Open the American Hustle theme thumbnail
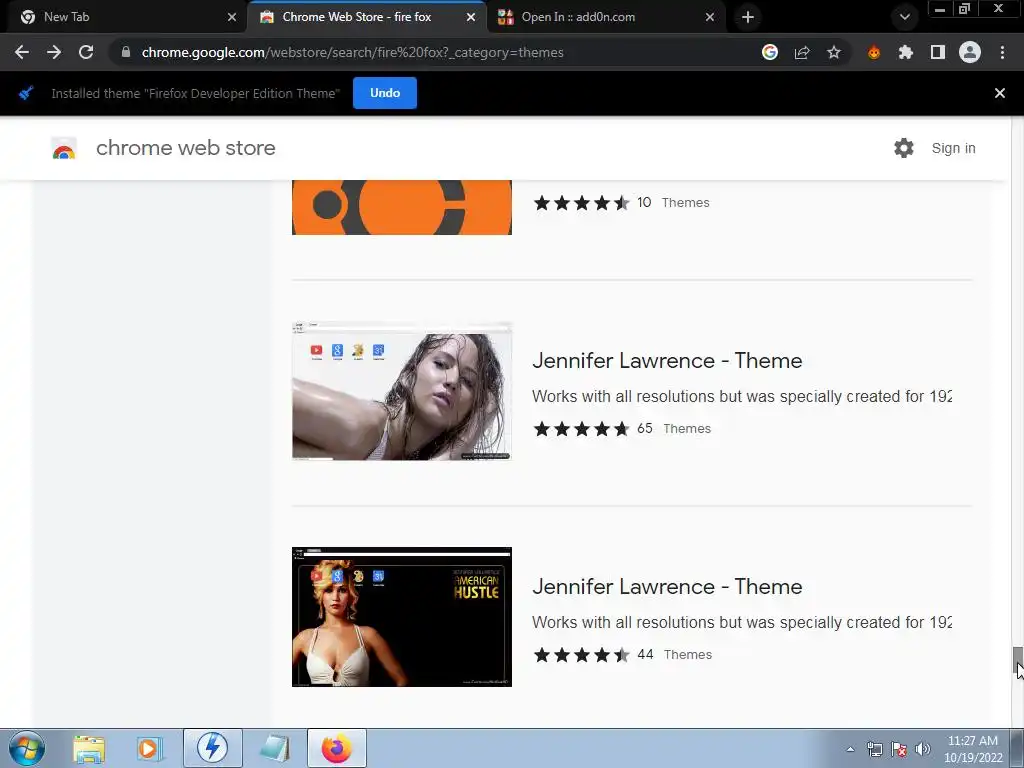The height and width of the screenshot is (768, 1024). pyautogui.click(x=402, y=617)
